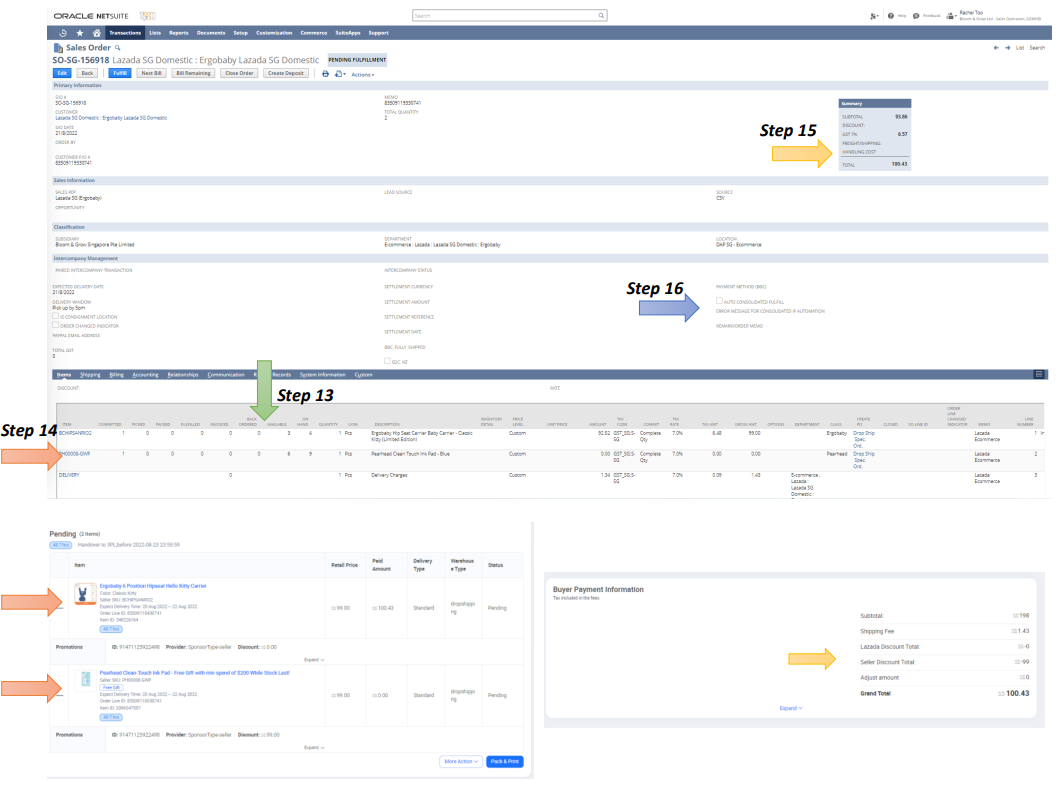
Task: Open the Transactions menu
Action: 125,33
